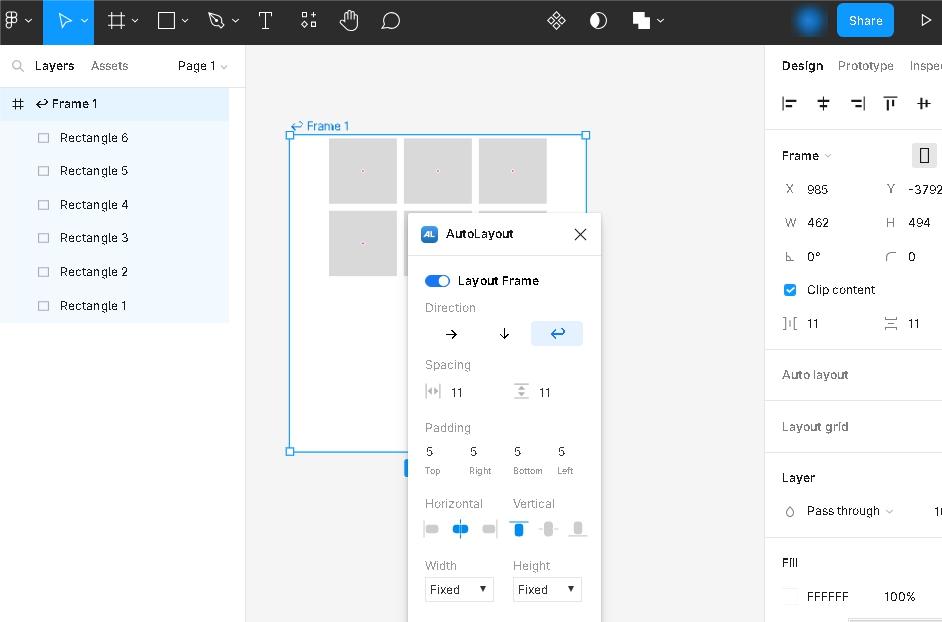The image size is (942, 622).
Task: Select the wrap direction icon
Action: [557, 334]
